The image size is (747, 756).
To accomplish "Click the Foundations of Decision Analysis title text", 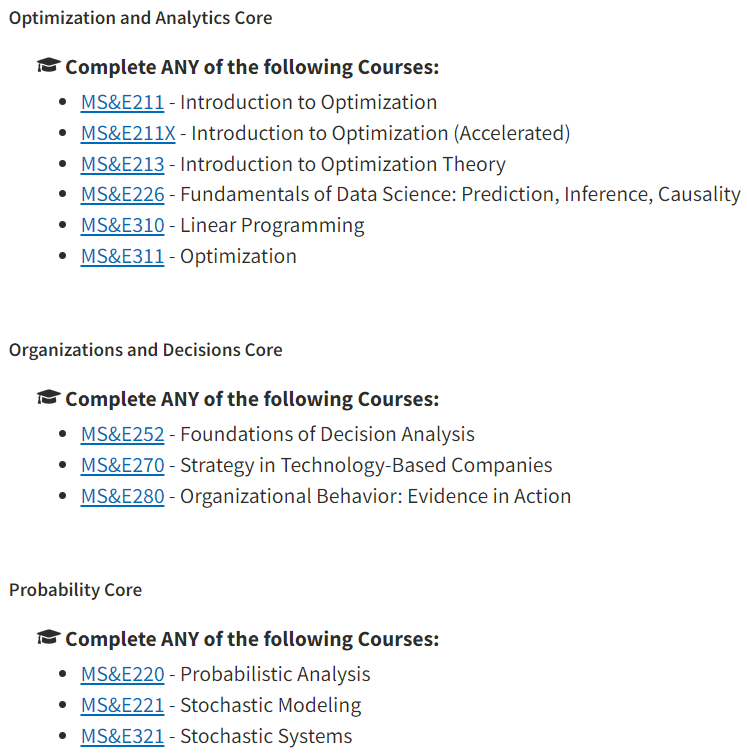I will 327,434.
